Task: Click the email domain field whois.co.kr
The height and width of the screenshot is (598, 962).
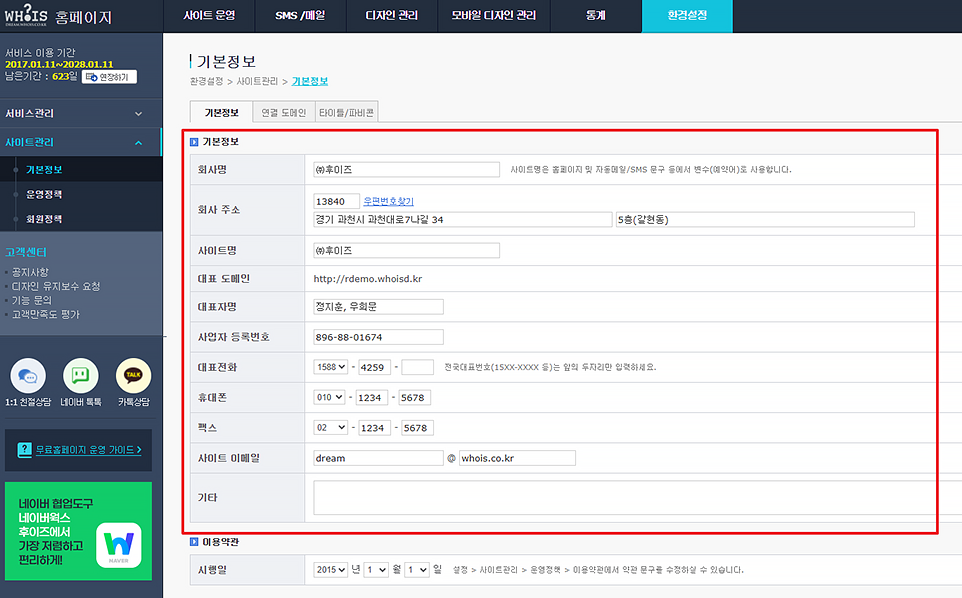Action: click(517, 458)
